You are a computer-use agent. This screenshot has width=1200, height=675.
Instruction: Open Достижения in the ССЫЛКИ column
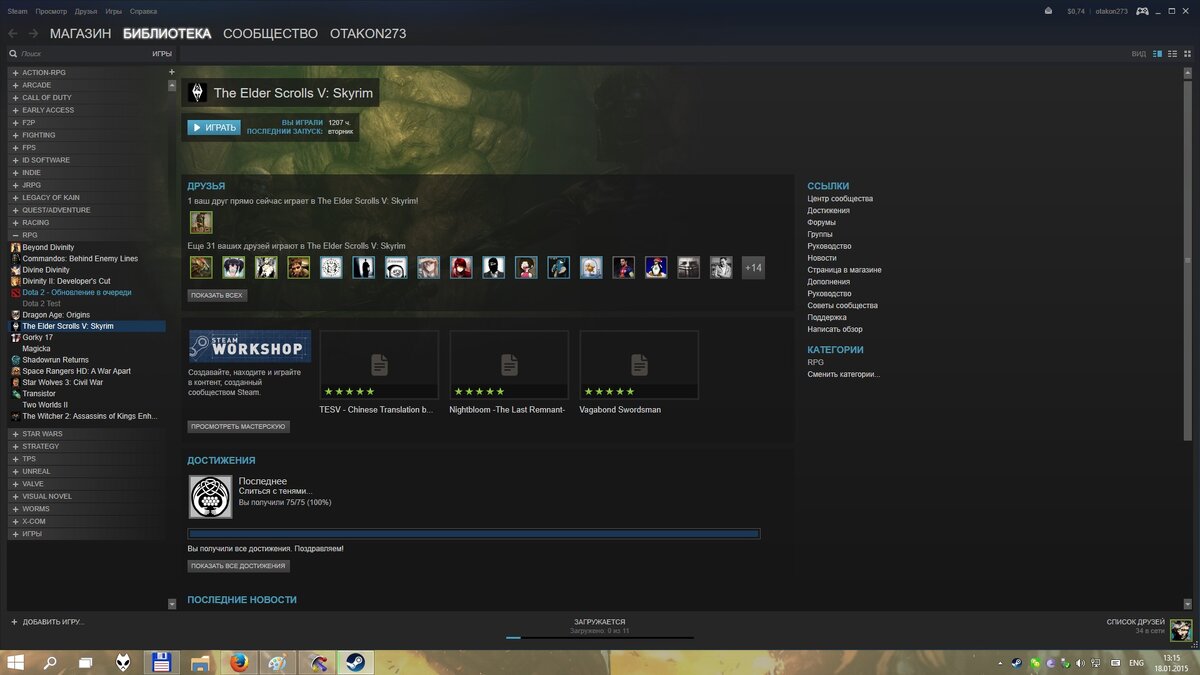[829, 210]
